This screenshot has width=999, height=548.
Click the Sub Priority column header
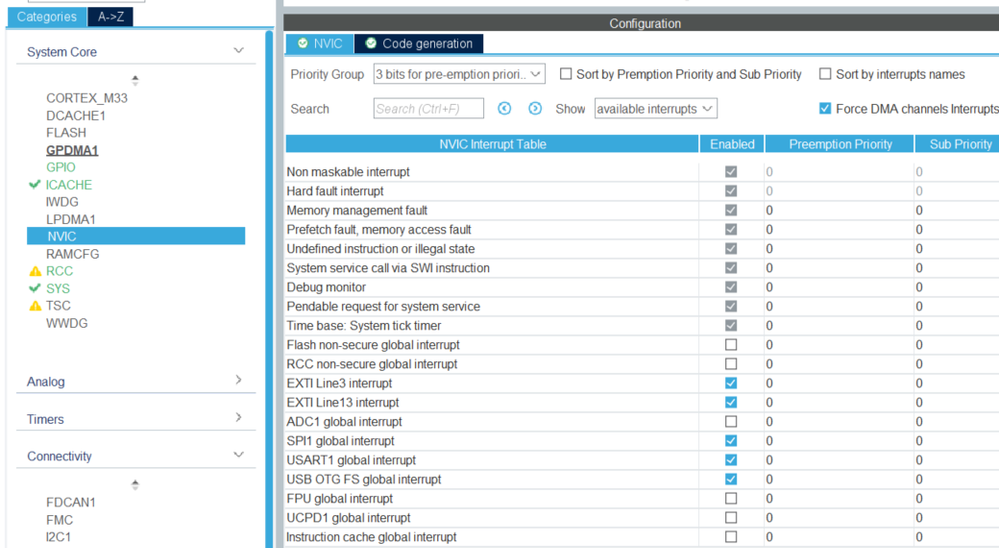(x=957, y=144)
